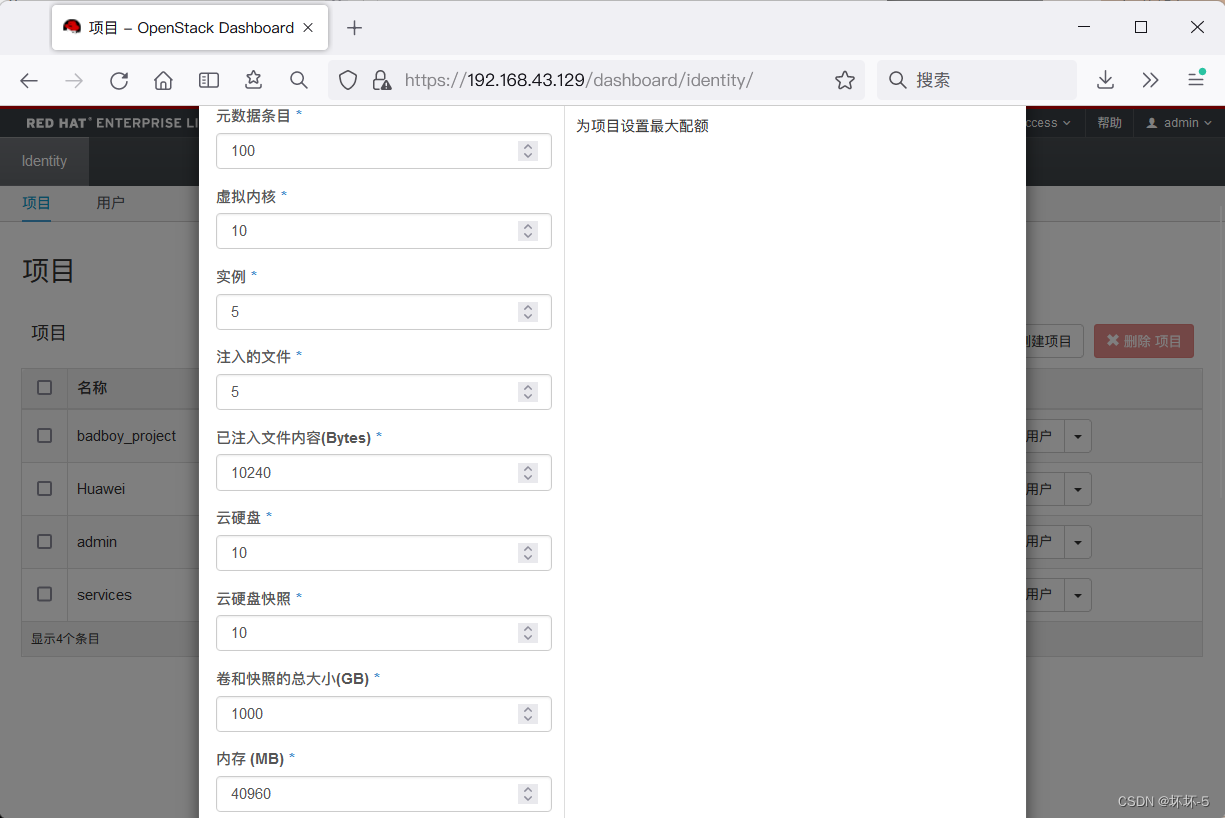Tick the select-all checkbox in table header
The image size is (1225, 818).
pyautogui.click(x=44, y=387)
